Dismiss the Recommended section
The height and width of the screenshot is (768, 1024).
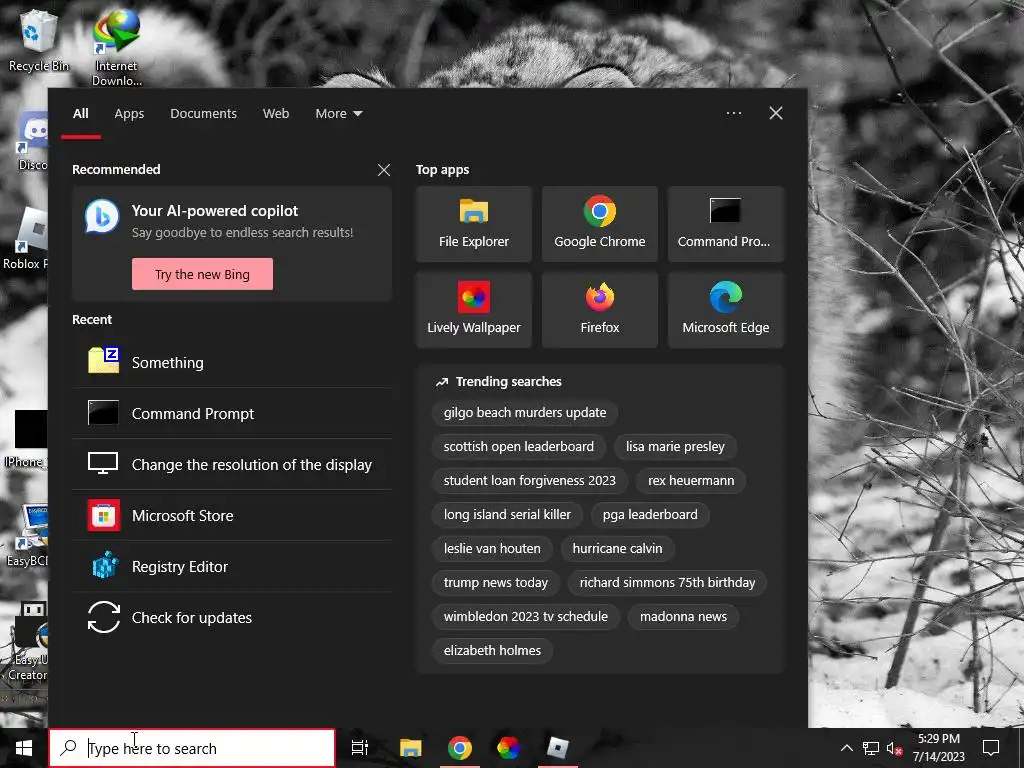pos(384,170)
